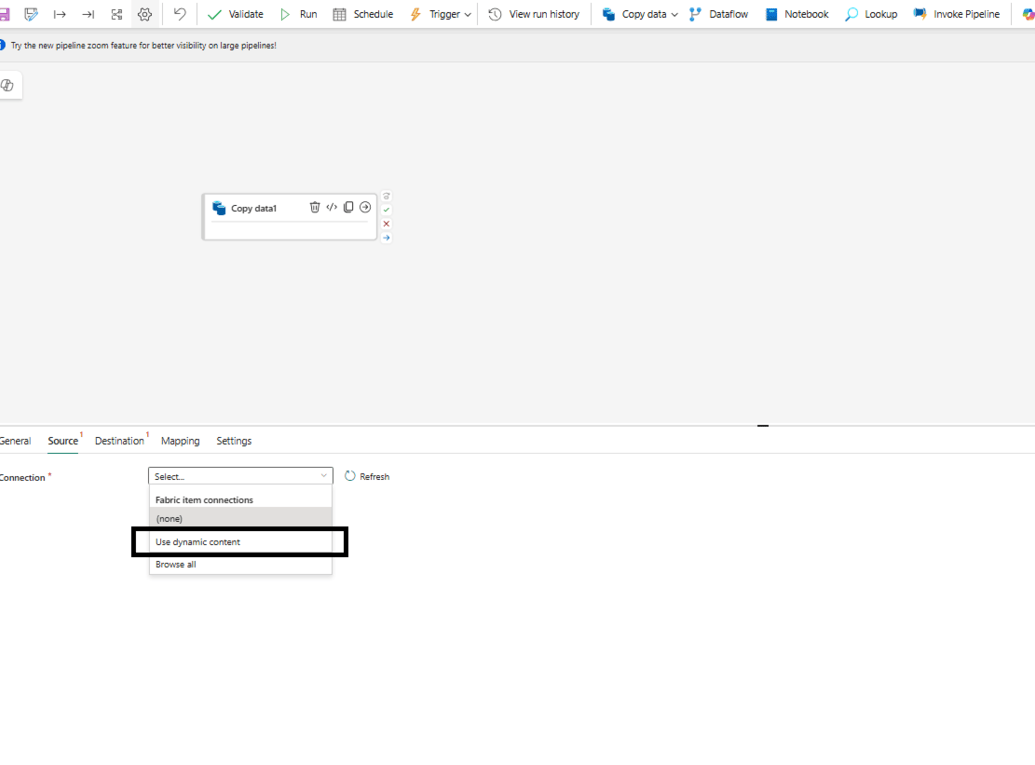Click the Connection field label
Viewport: 1035px width, 765px height.
22,477
